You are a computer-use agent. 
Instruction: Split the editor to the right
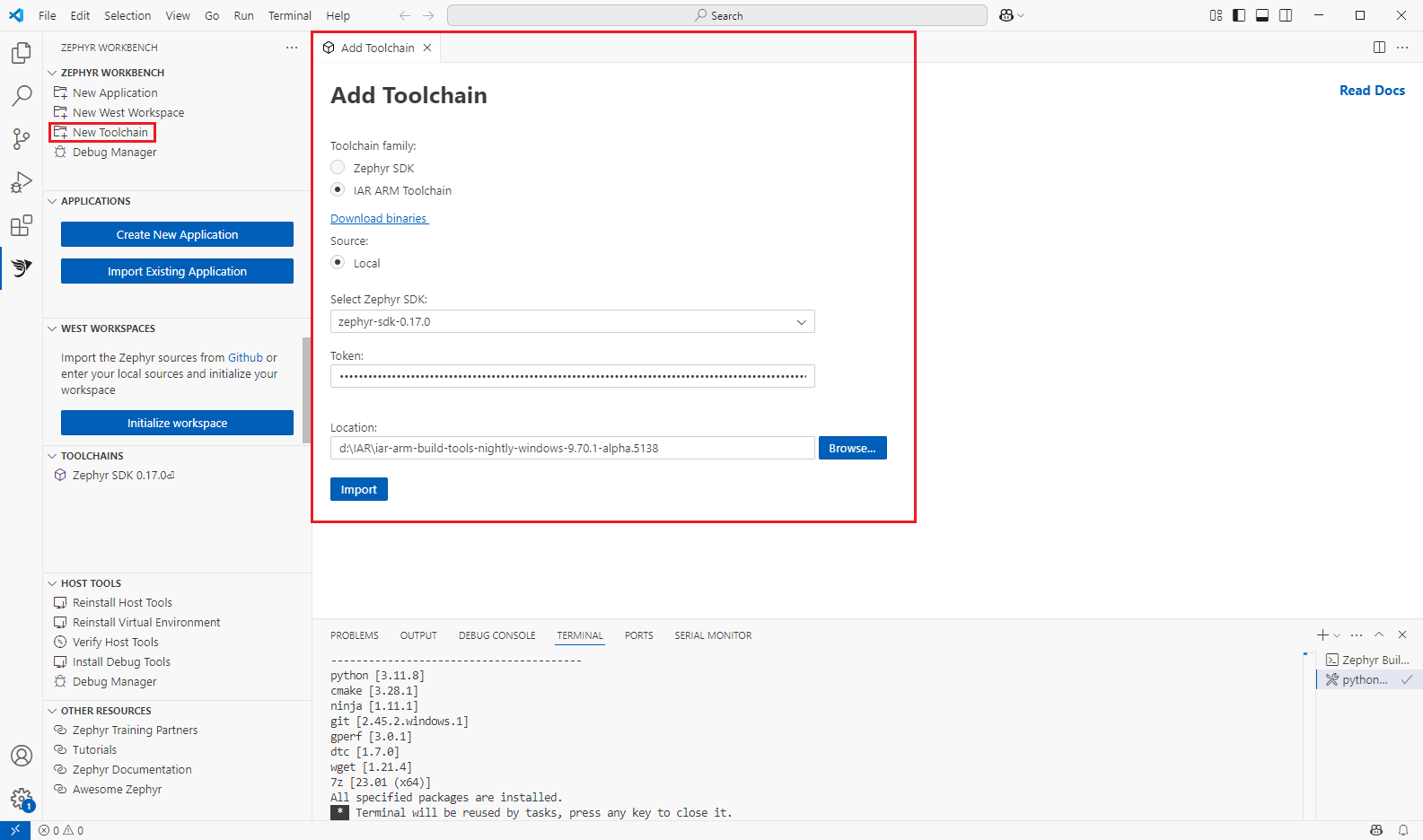1380,48
